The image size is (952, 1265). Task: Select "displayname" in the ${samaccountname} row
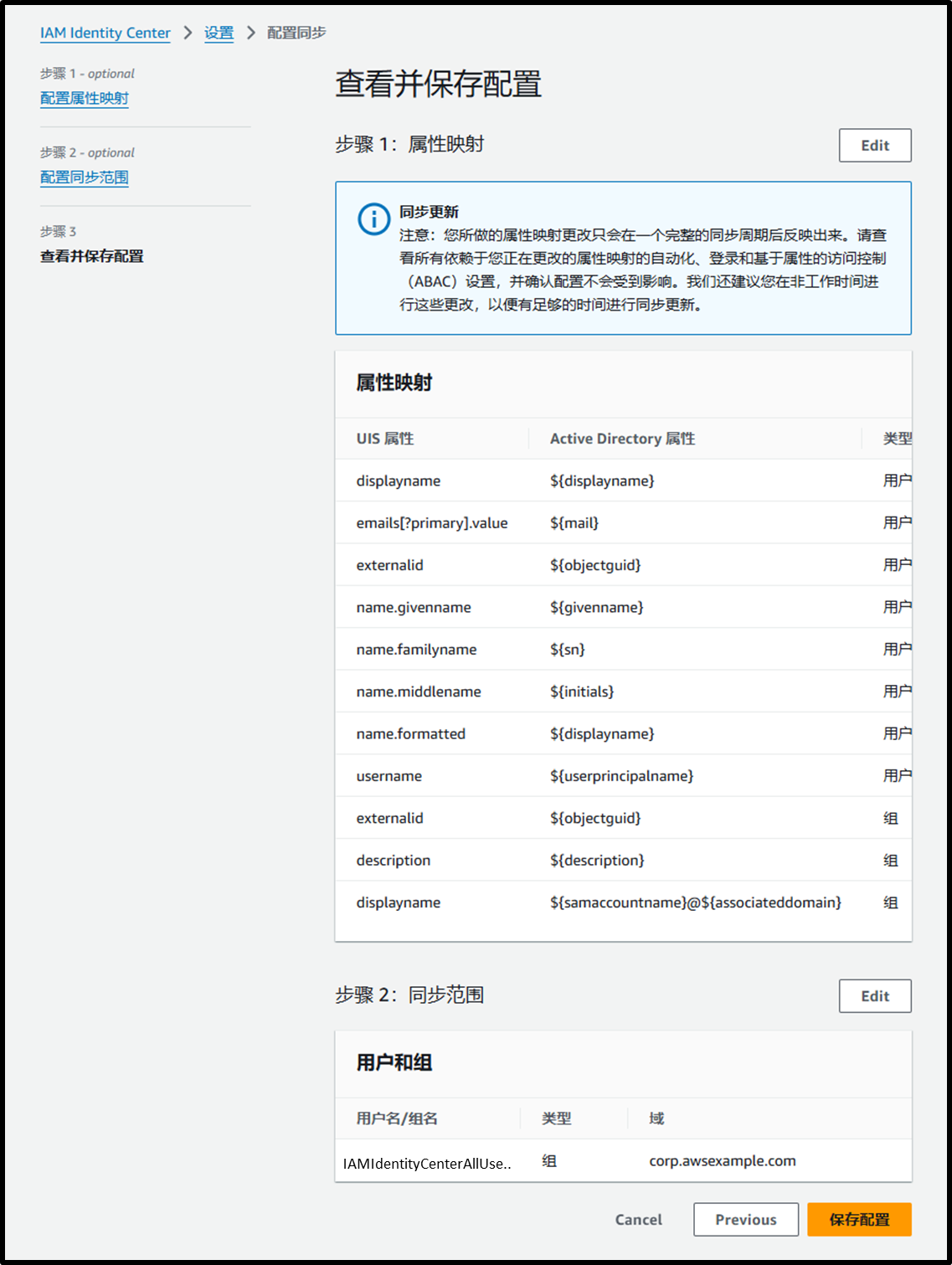(399, 902)
